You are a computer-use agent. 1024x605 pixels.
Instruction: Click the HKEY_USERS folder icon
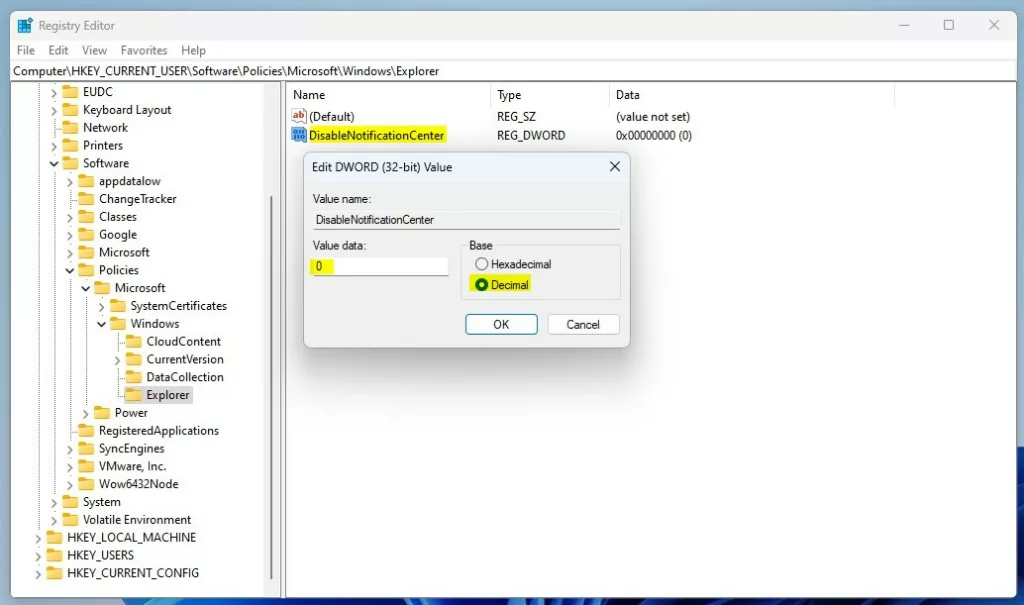click(x=54, y=555)
